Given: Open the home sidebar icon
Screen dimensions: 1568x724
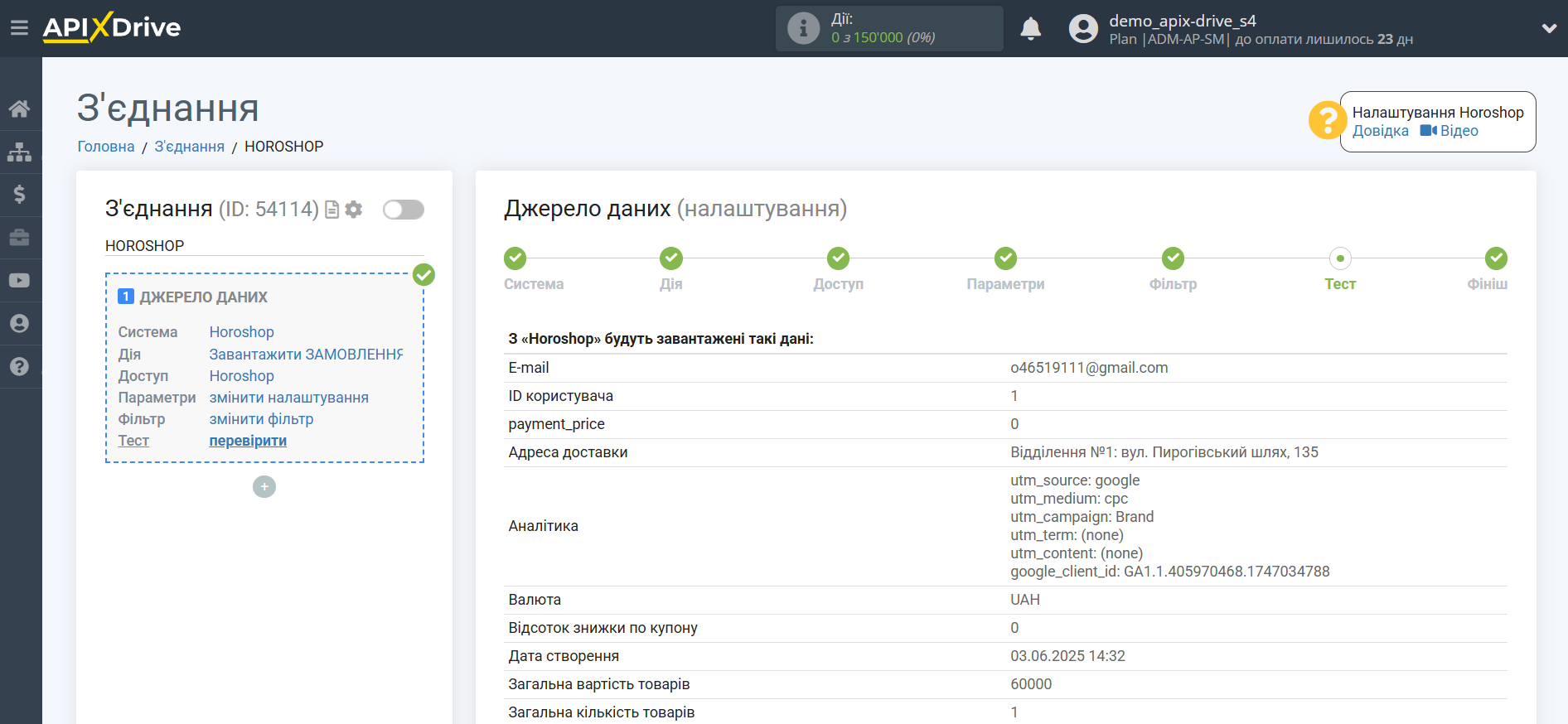Looking at the screenshot, I should point(19,109).
